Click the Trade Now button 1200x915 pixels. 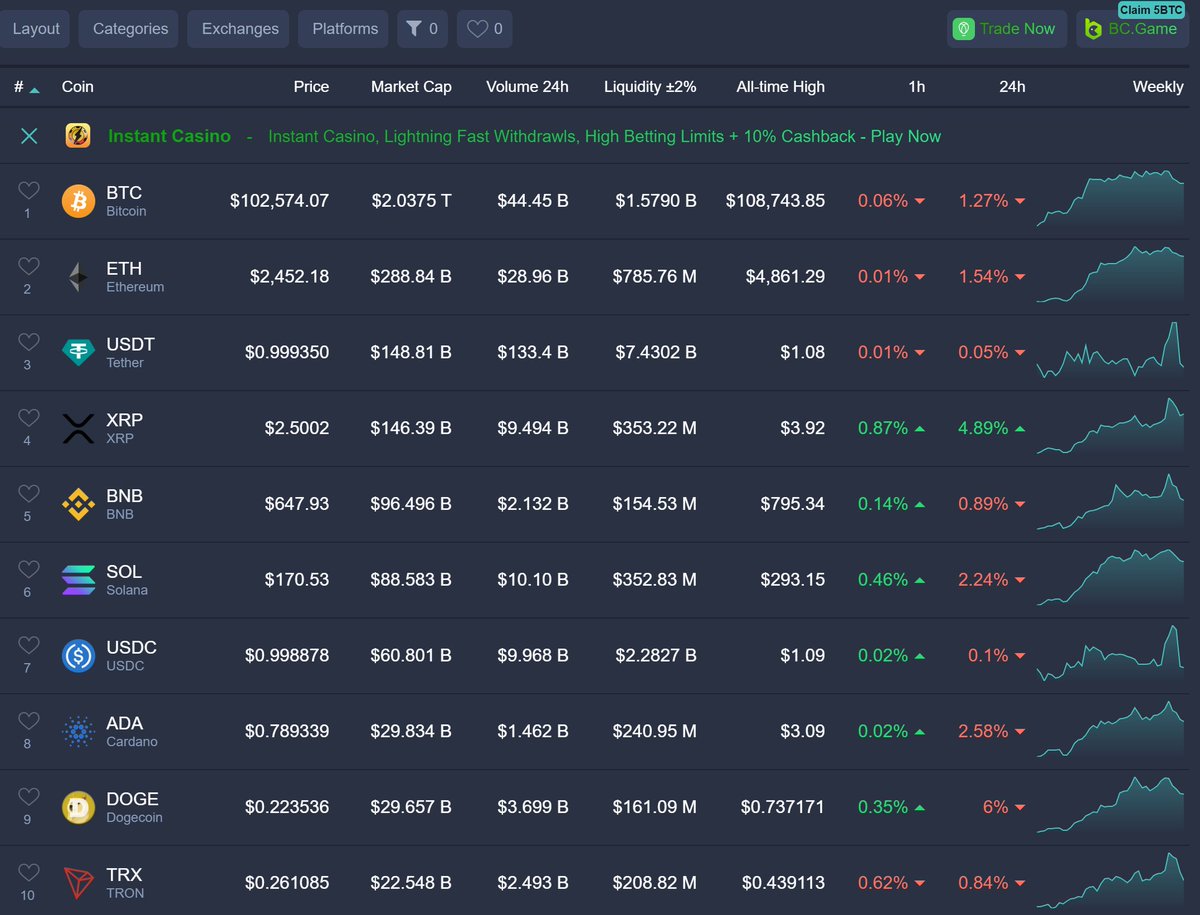1007,29
